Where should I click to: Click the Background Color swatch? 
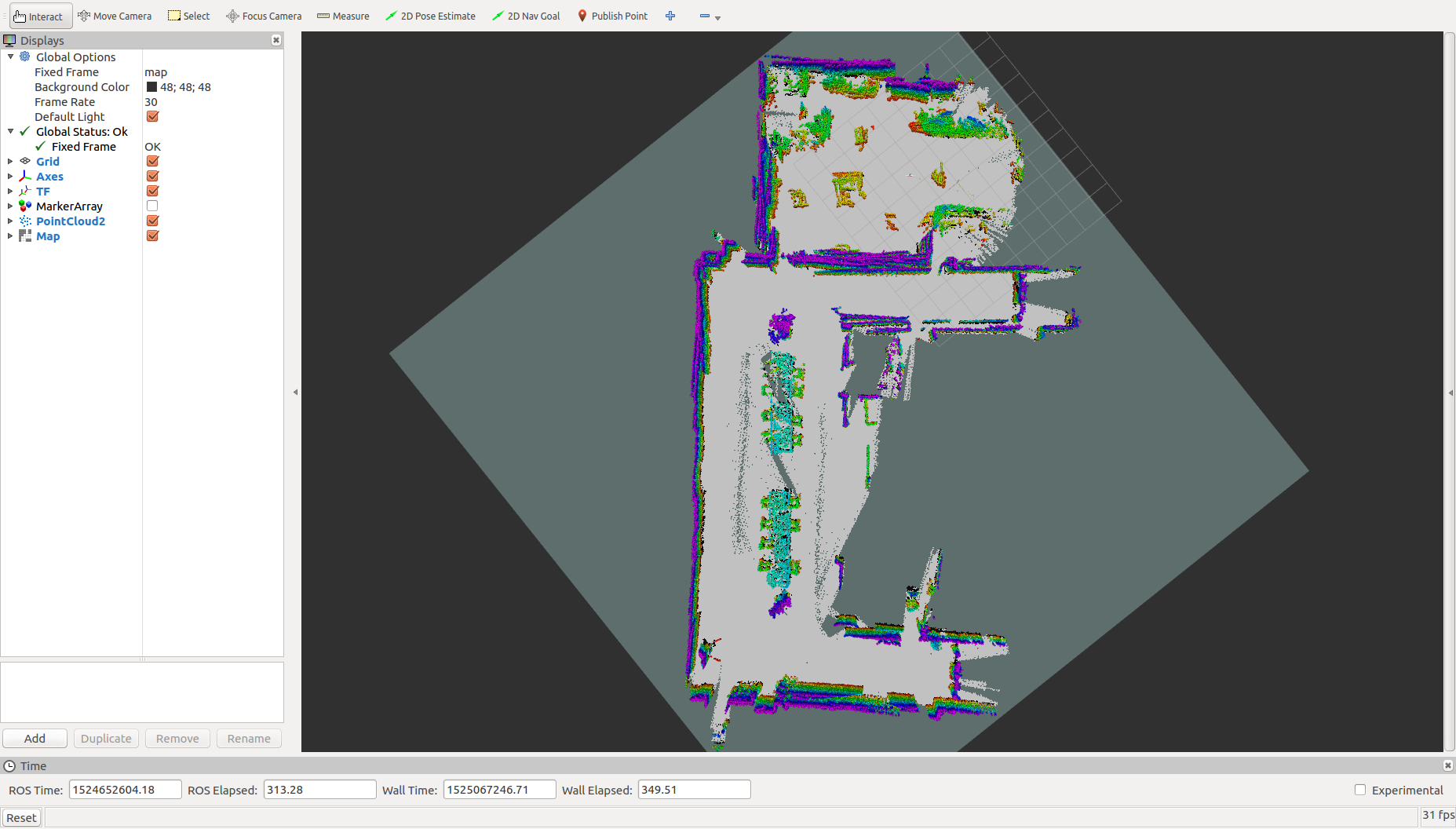(151, 87)
